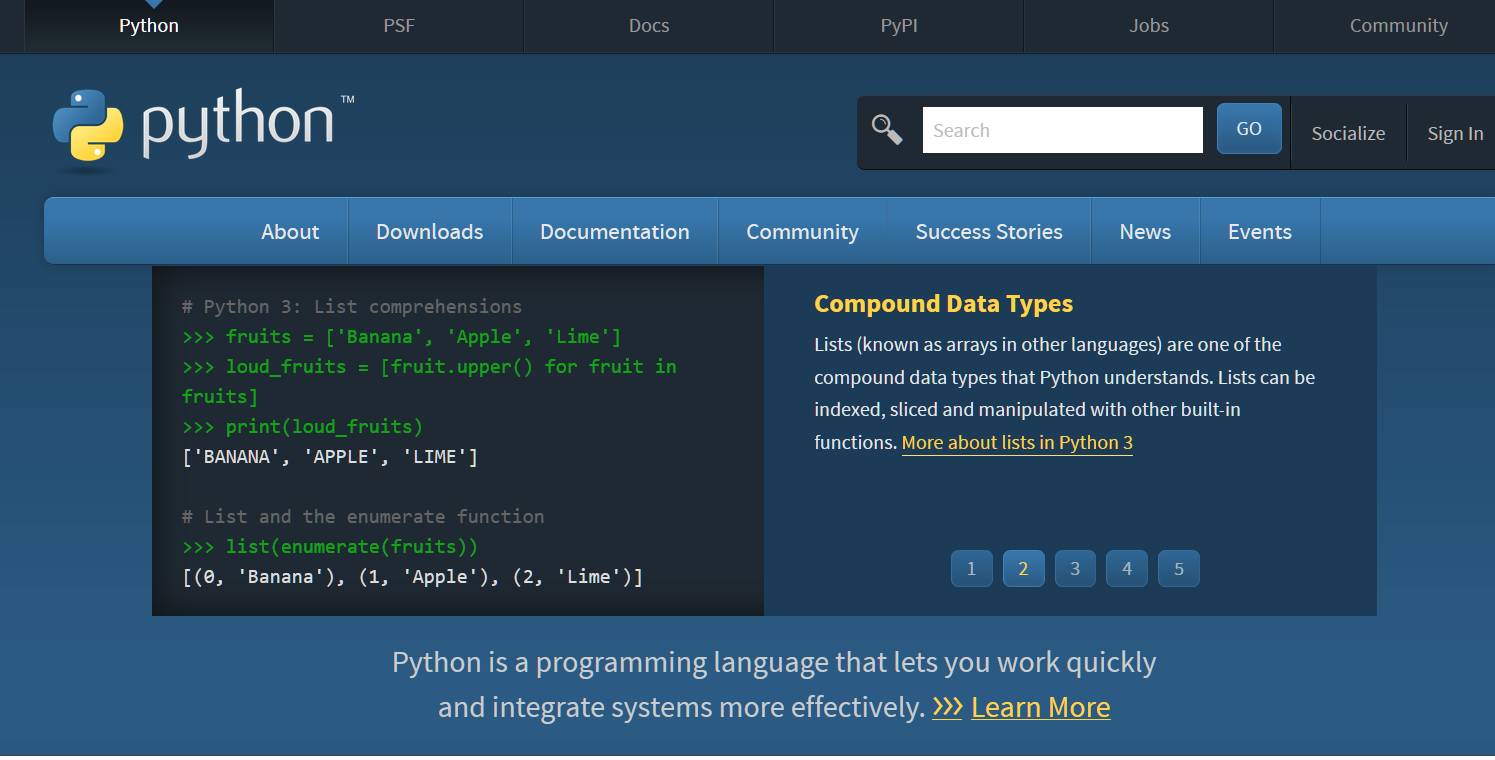1495x760 pixels.
Task: Click the '>>> list(enumerate(fruits))' code line
Action: [330, 547]
